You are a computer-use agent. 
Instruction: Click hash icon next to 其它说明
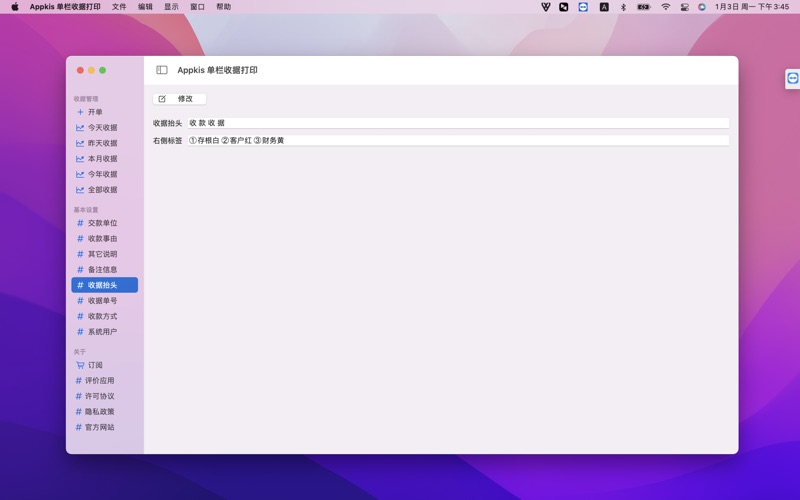click(x=80, y=254)
